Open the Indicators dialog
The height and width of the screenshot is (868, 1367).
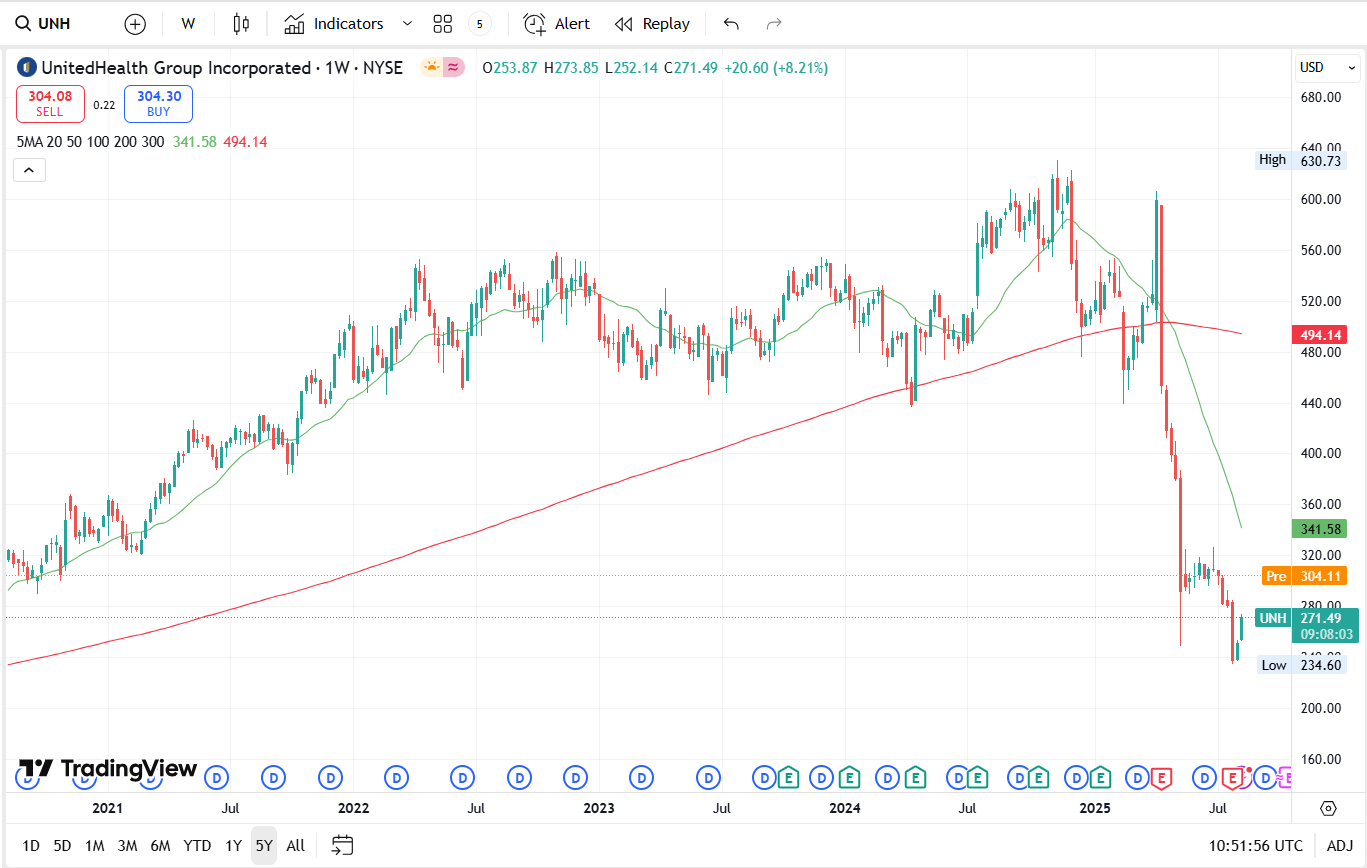[x=334, y=24]
